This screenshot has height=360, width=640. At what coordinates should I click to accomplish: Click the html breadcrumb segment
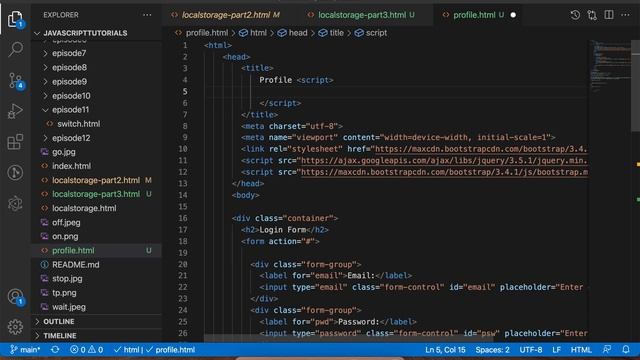[x=253, y=33]
